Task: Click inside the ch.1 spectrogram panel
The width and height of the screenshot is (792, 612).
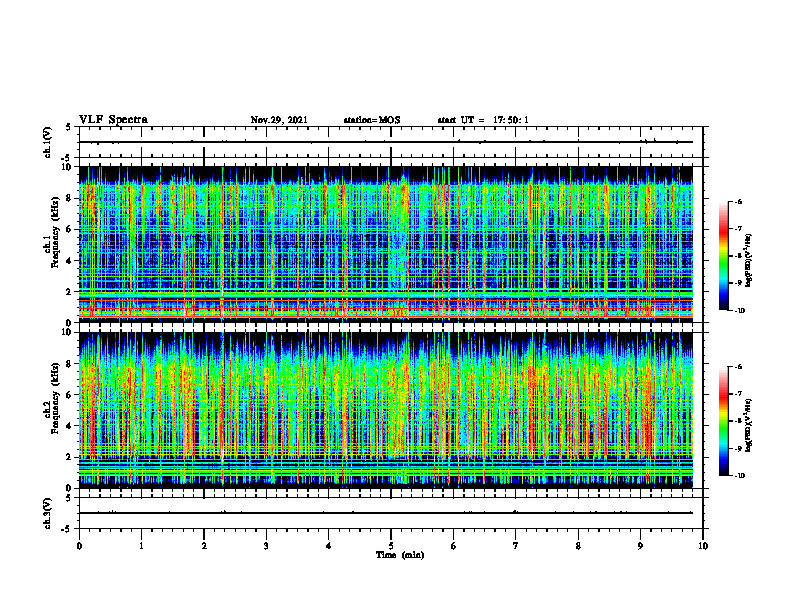Action: pos(386,244)
